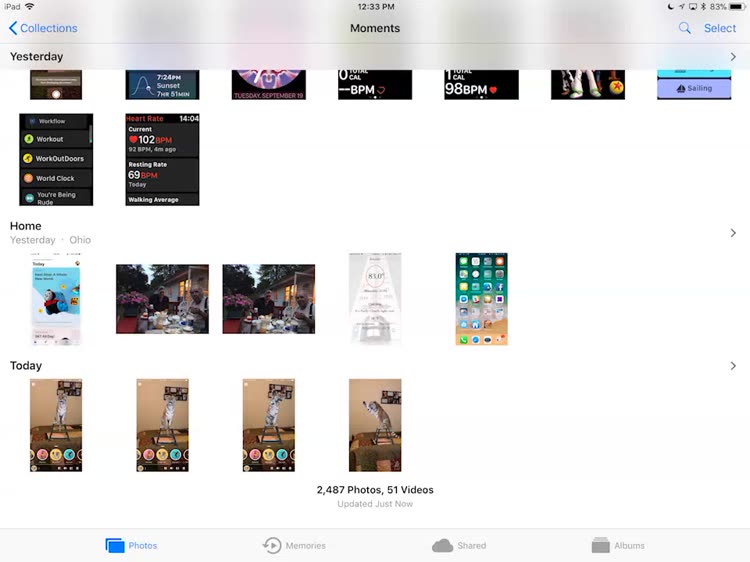
Task: Open the first cat photo under Today
Action: pos(56,425)
